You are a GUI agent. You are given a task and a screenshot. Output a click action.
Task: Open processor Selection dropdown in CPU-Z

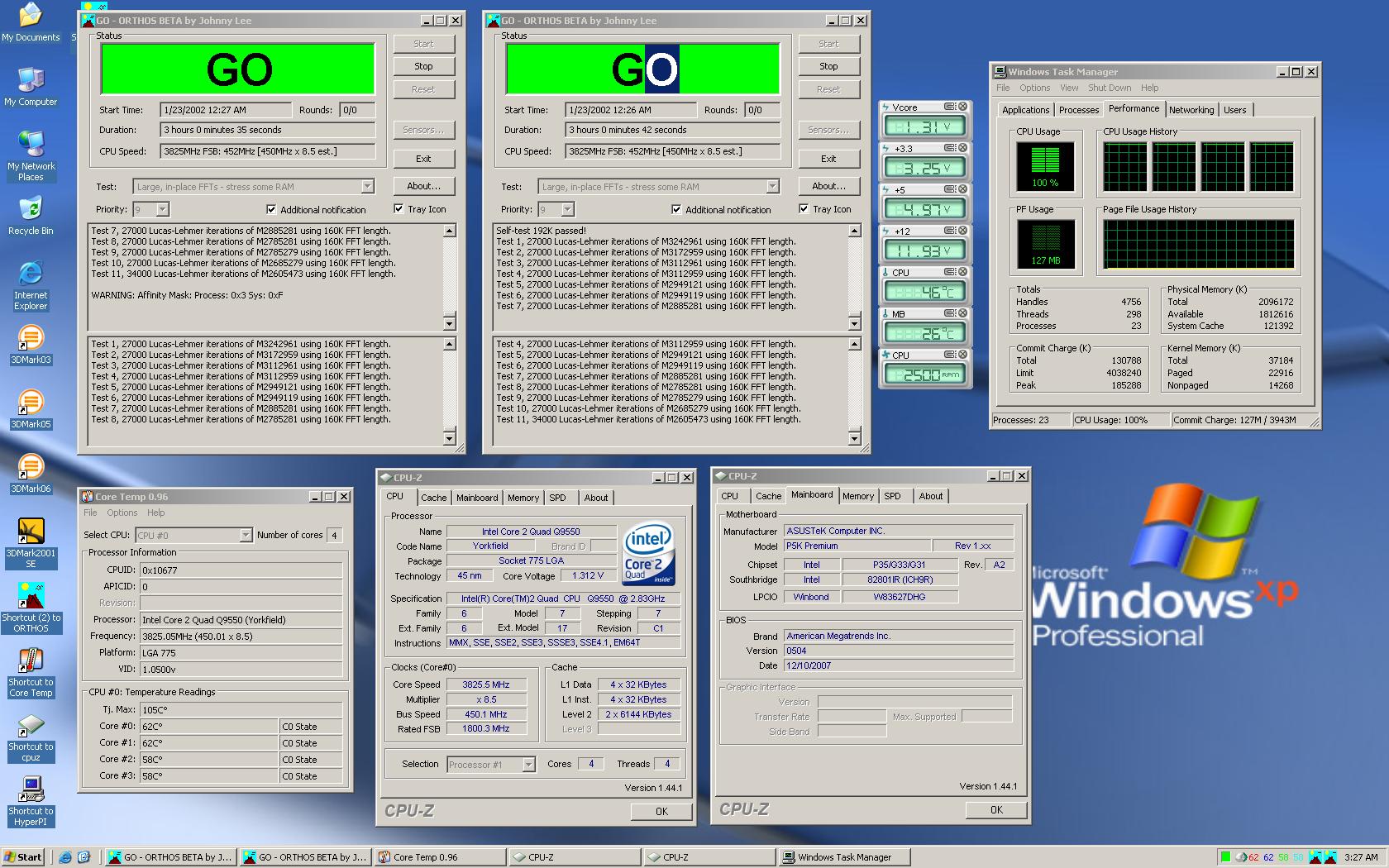pyautogui.click(x=528, y=765)
